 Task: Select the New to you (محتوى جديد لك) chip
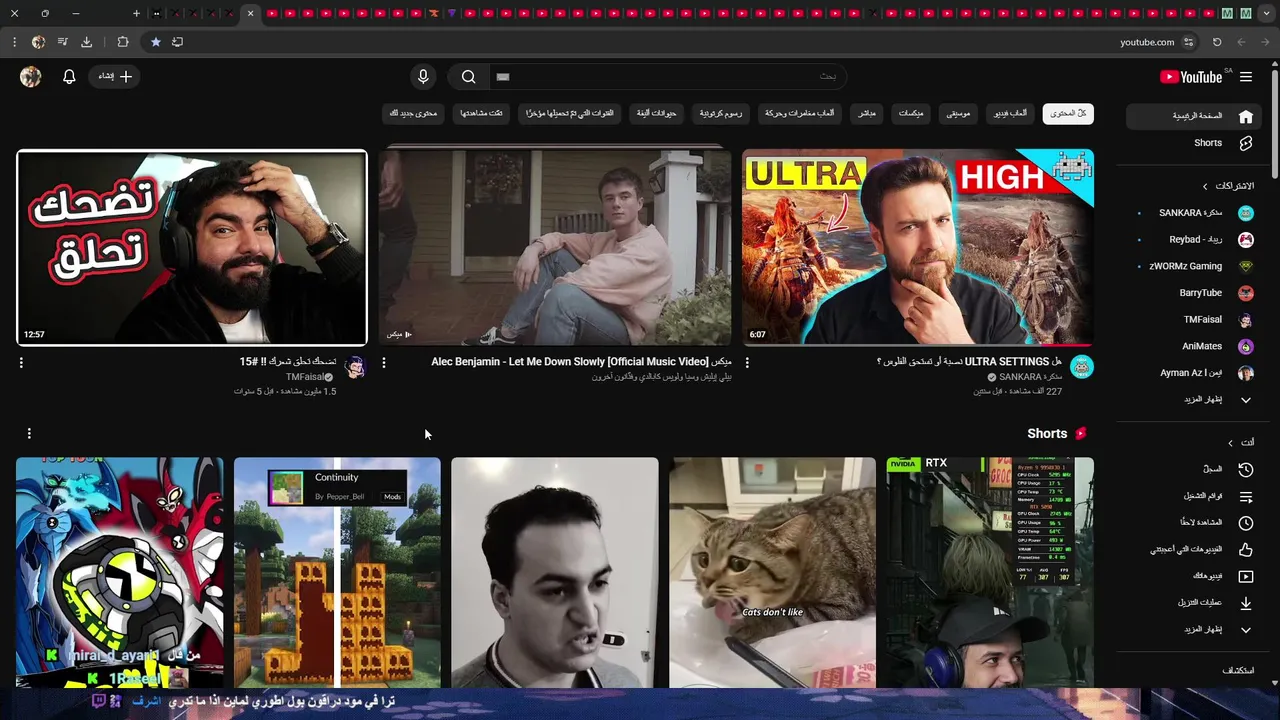point(413,114)
